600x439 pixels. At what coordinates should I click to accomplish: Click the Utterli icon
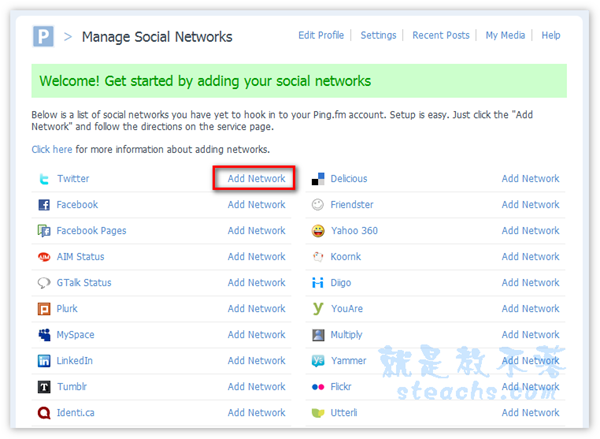318,413
